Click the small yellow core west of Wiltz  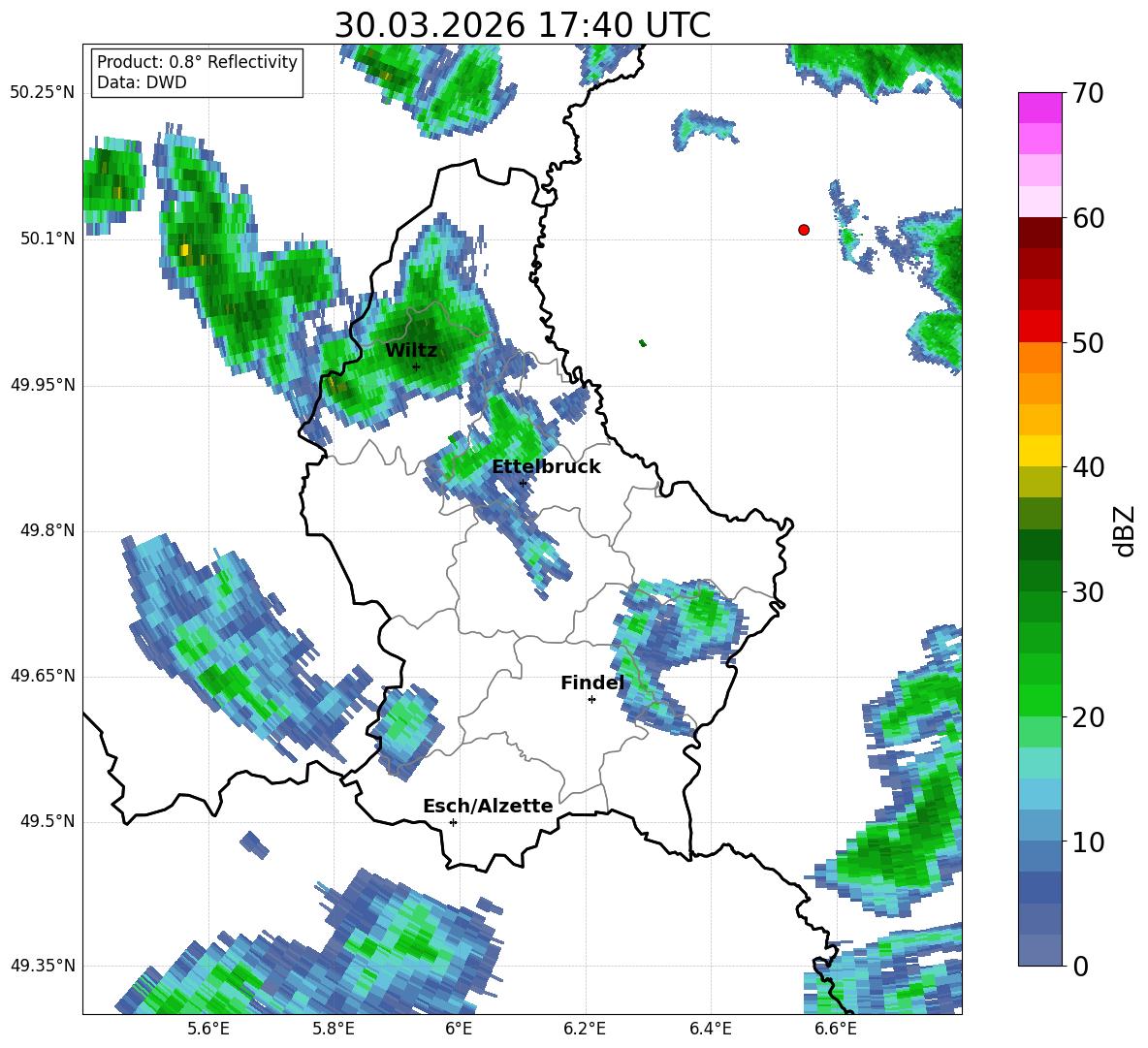[x=184, y=250]
